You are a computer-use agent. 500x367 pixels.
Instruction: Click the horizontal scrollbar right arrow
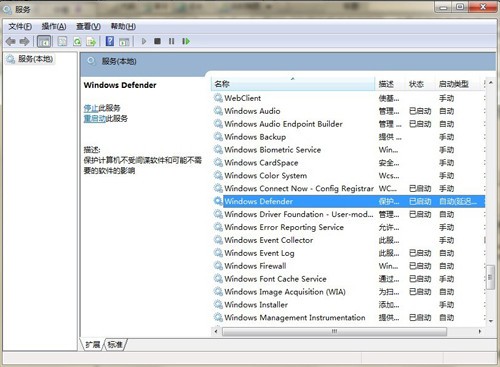point(480,331)
